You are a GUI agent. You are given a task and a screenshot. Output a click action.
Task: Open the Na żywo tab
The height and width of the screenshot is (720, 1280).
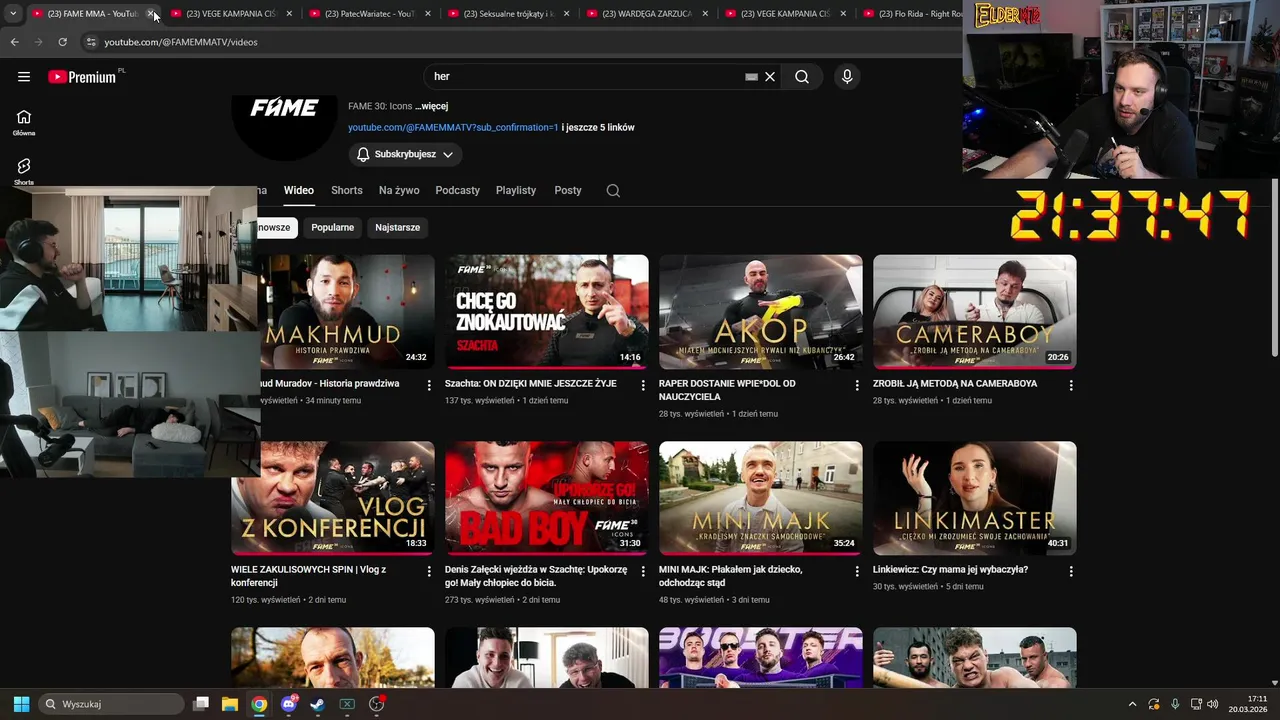[399, 190]
